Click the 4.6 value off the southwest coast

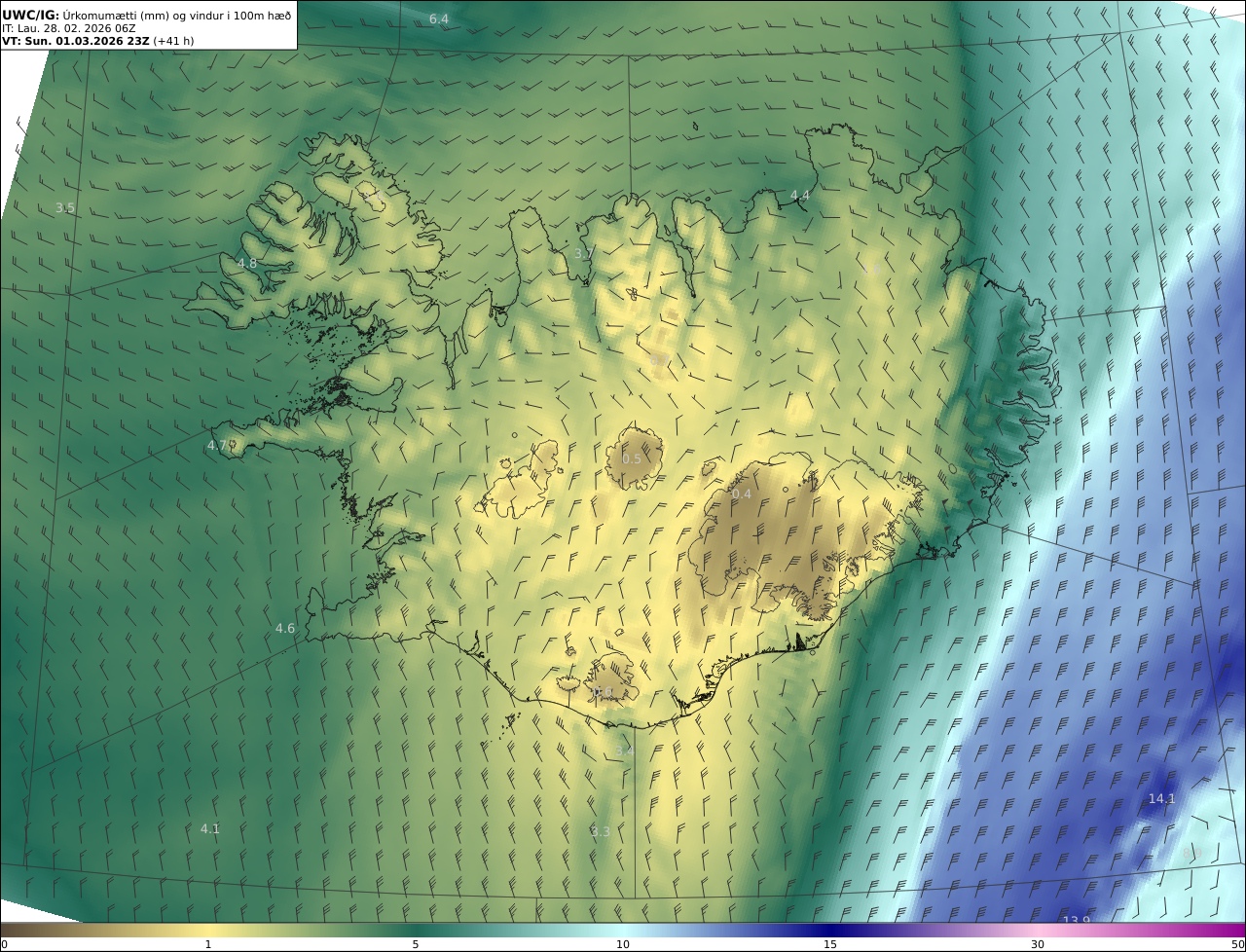[x=284, y=629]
